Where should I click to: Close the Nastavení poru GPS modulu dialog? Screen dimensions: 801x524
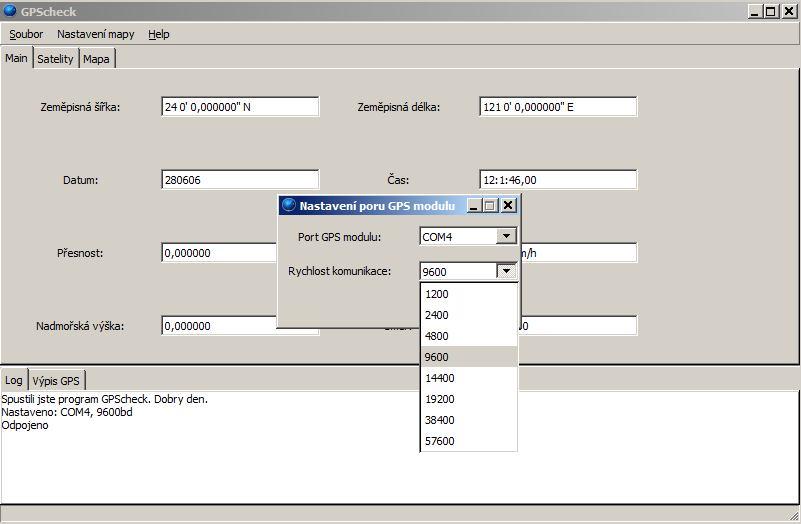tap(508, 205)
